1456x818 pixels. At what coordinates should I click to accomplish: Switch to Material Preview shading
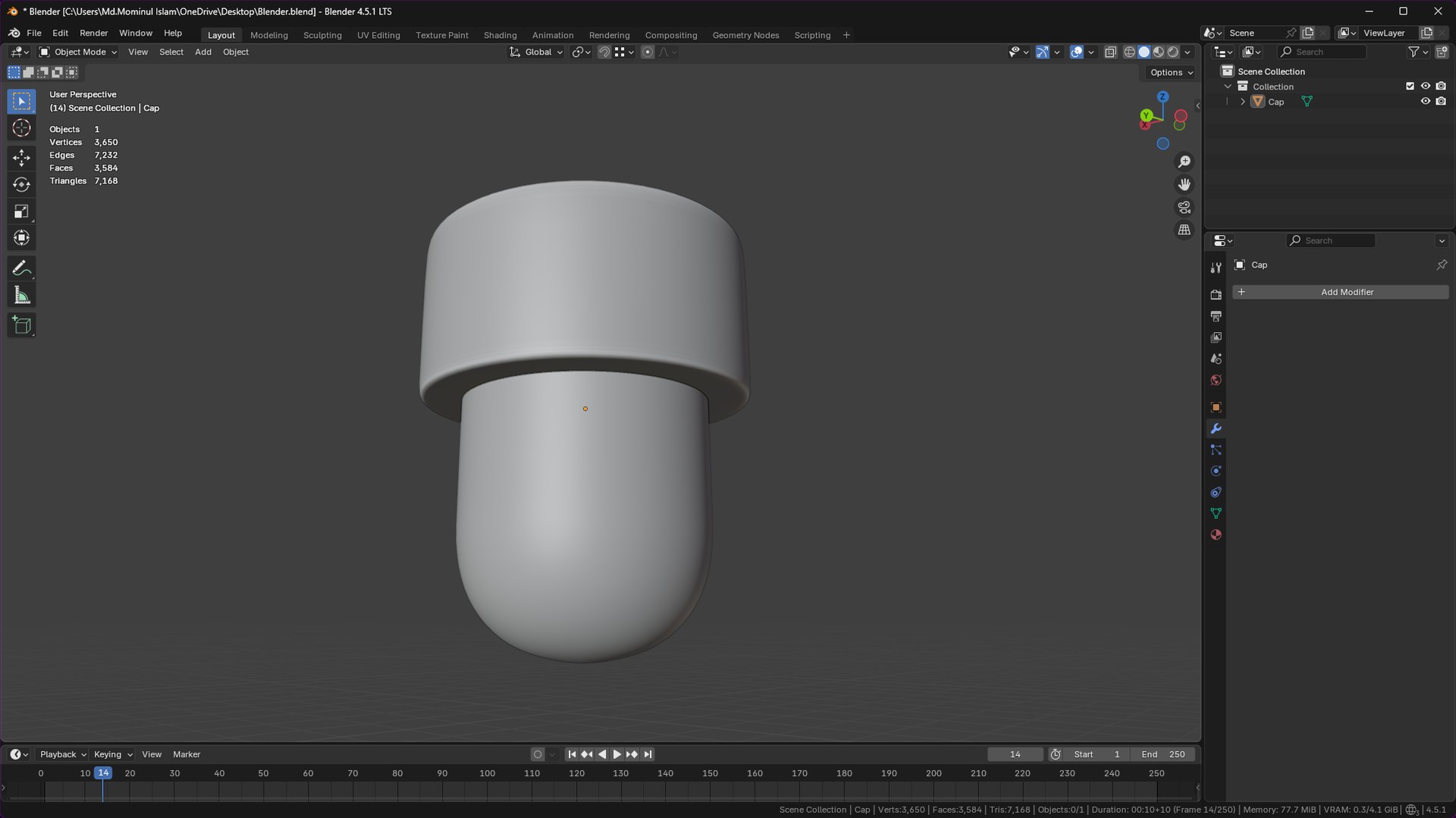(x=1158, y=52)
